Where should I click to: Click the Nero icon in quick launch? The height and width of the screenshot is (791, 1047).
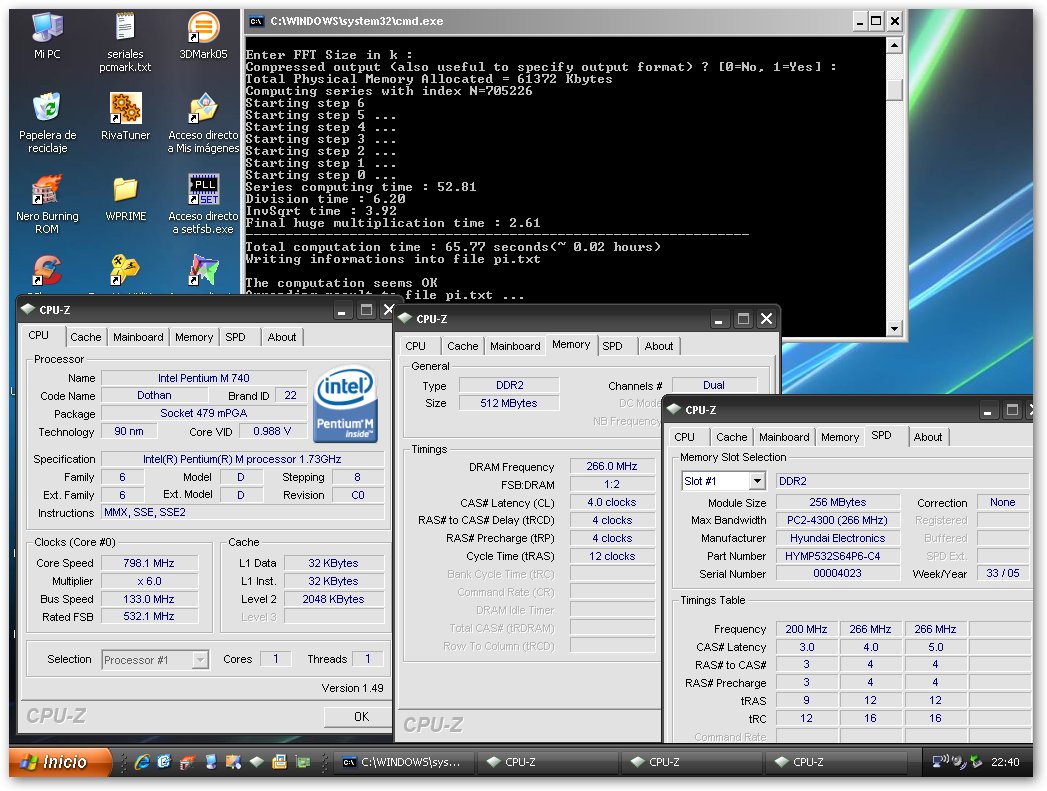point(187,762)
